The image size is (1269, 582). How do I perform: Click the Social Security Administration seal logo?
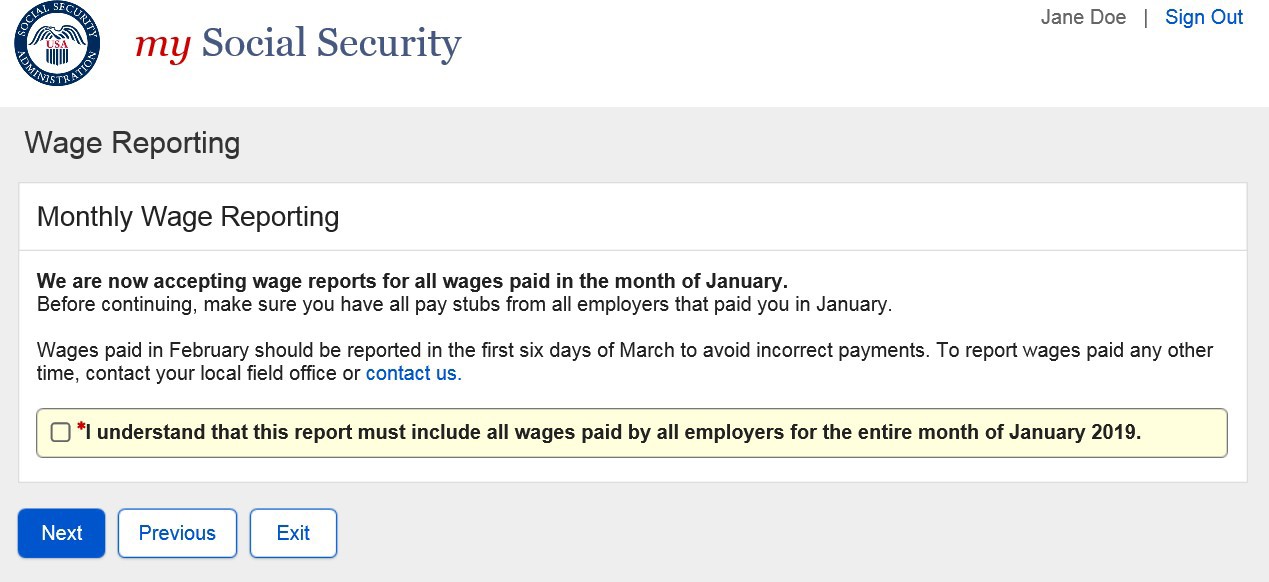pos(57,44)
